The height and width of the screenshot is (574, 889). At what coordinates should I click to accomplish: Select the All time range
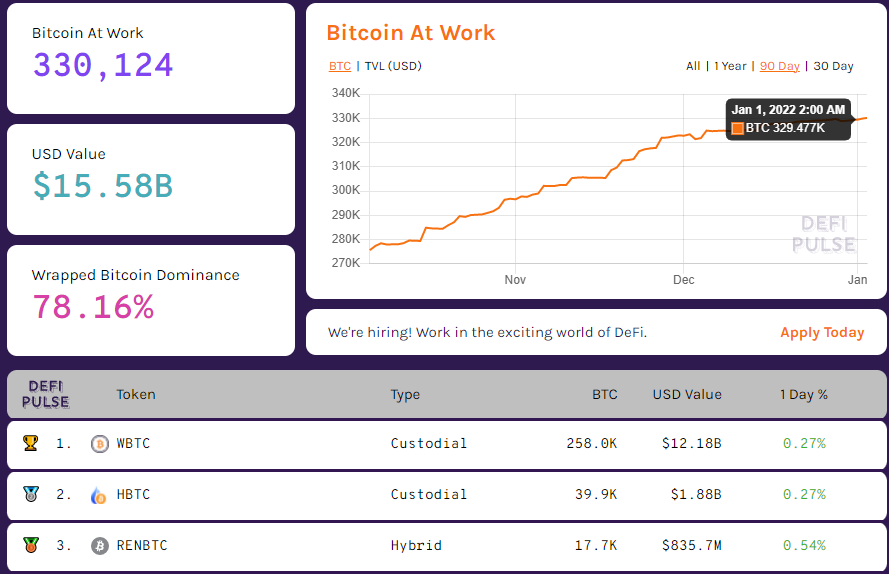(x=693, y=66)
